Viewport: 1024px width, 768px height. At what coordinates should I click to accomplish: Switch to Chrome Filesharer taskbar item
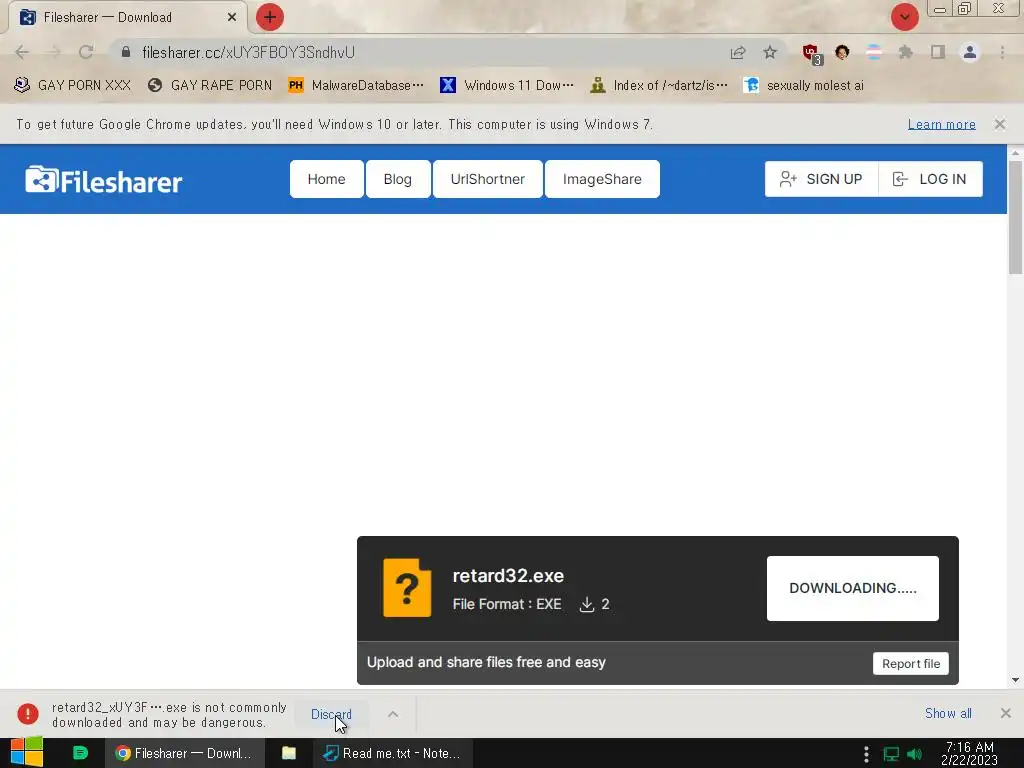pos(185,753)
